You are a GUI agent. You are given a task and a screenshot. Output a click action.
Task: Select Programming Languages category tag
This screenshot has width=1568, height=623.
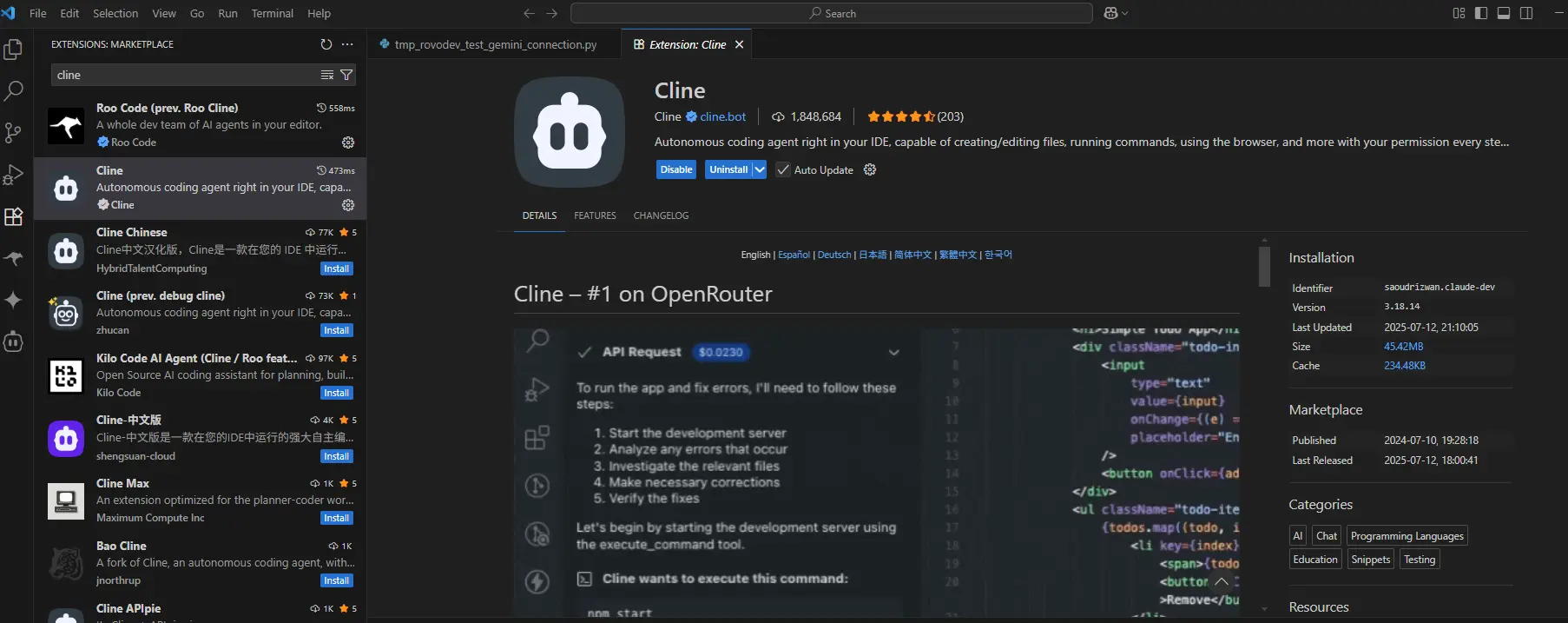click(1407, 536)
